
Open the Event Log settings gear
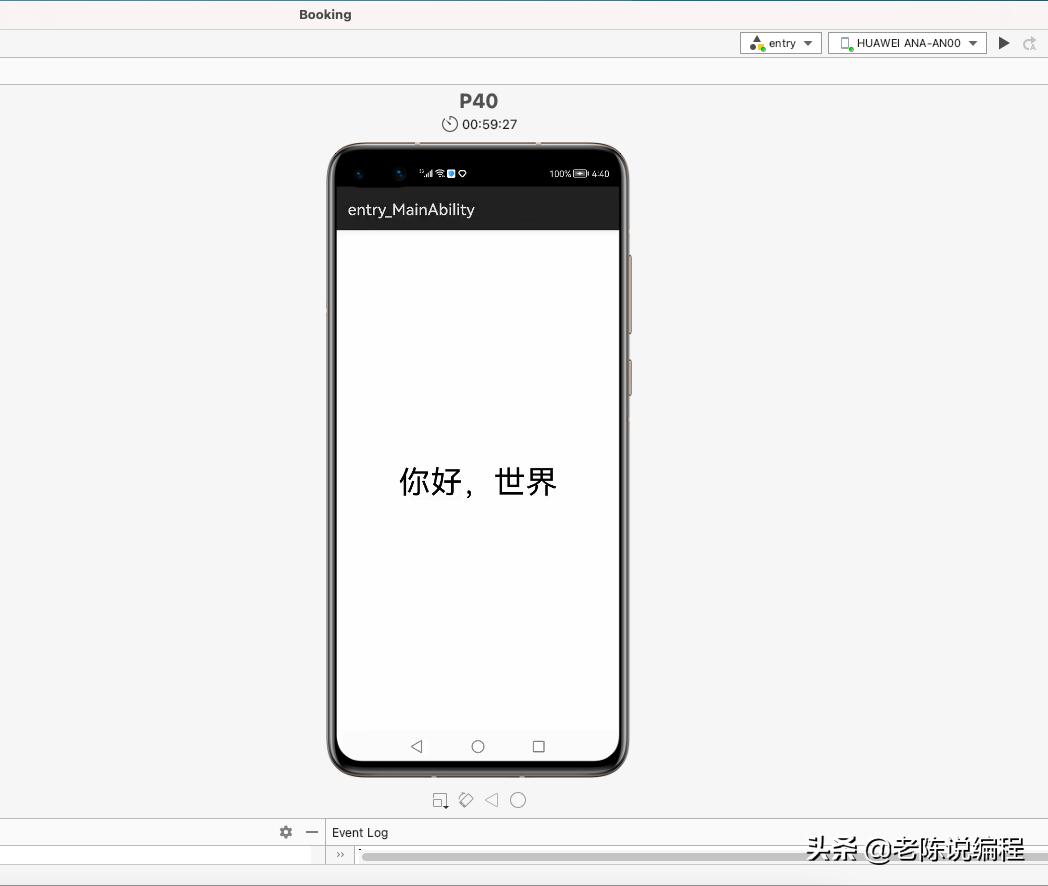pos(286,832)
